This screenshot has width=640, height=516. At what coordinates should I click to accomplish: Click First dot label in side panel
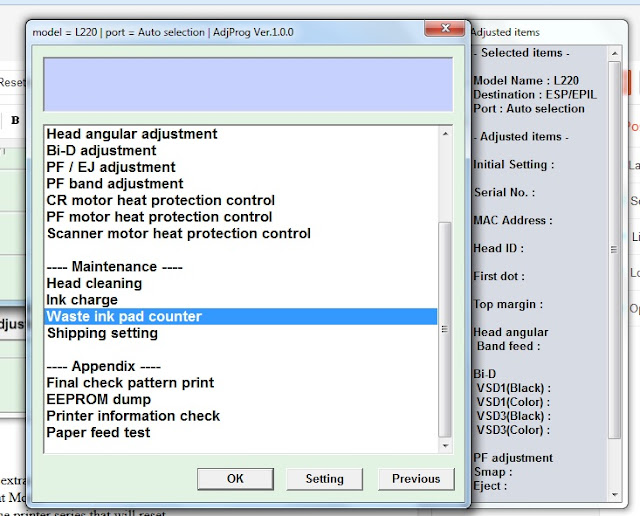499,276
